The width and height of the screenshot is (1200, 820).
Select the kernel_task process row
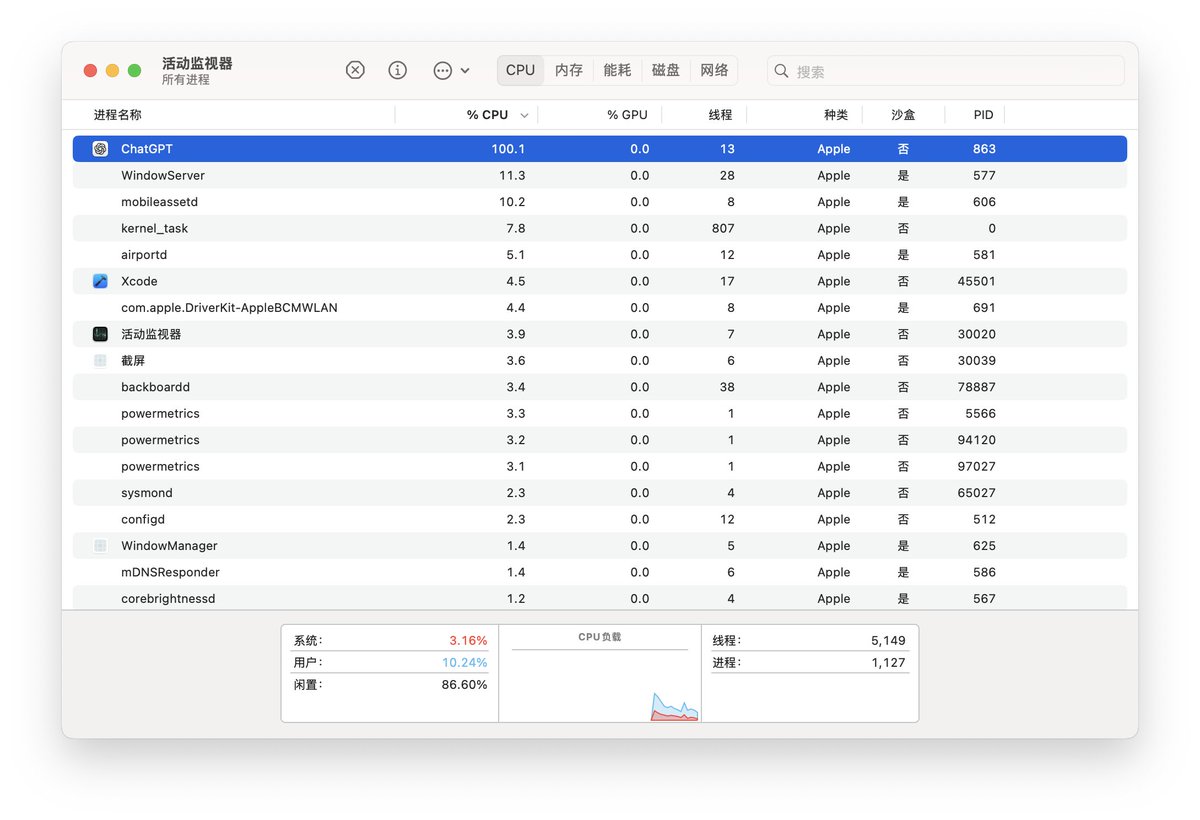tap(600, 228)
